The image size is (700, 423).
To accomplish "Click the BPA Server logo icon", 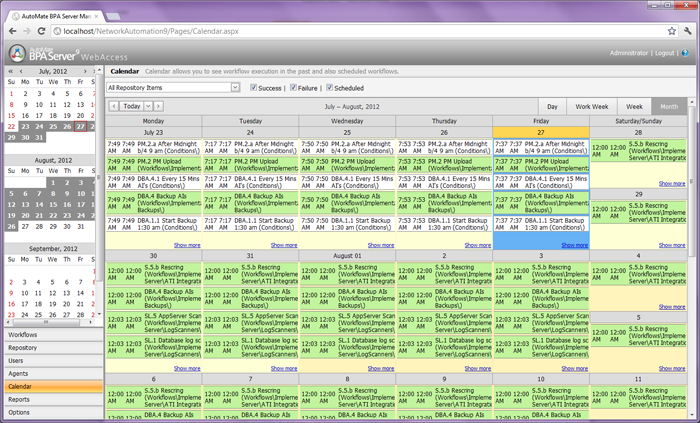I will (x=17, y=54).
